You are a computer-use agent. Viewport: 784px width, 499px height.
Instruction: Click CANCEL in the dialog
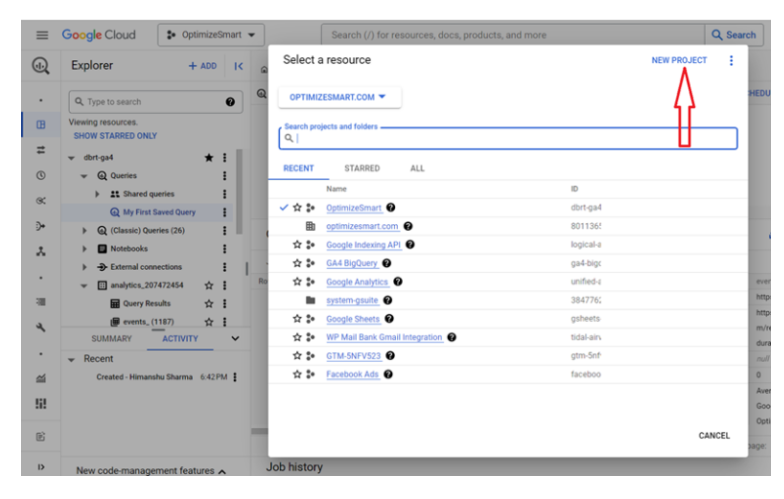point(714,436)
